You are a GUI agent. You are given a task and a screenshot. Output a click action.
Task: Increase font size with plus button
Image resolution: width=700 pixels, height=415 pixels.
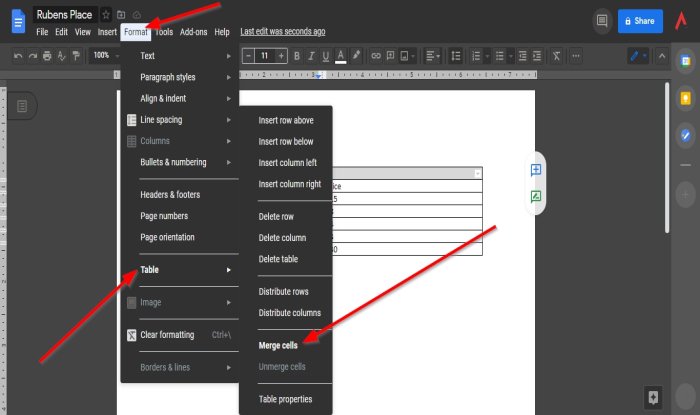click(x=281, y=56)
